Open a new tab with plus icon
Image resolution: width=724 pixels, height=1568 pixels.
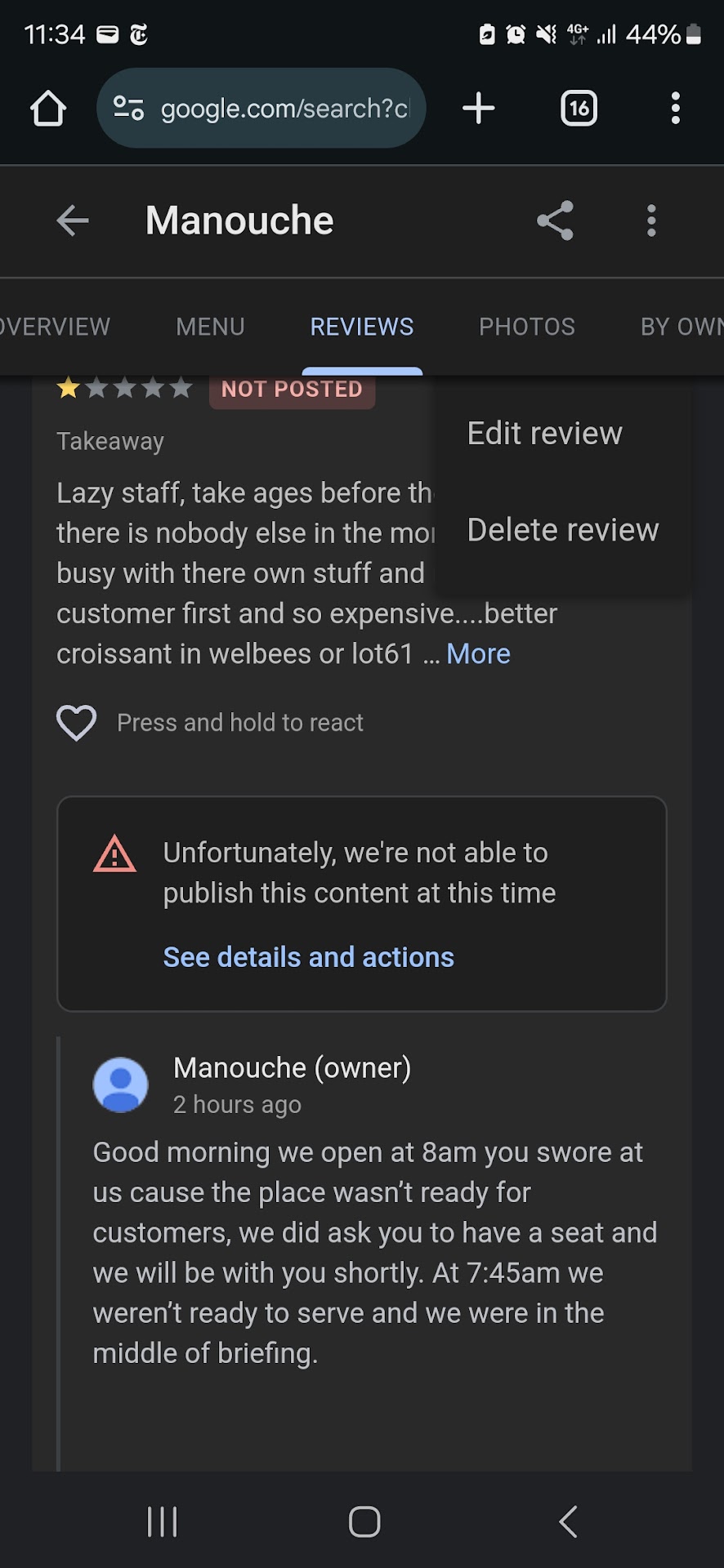pos(478,109)
